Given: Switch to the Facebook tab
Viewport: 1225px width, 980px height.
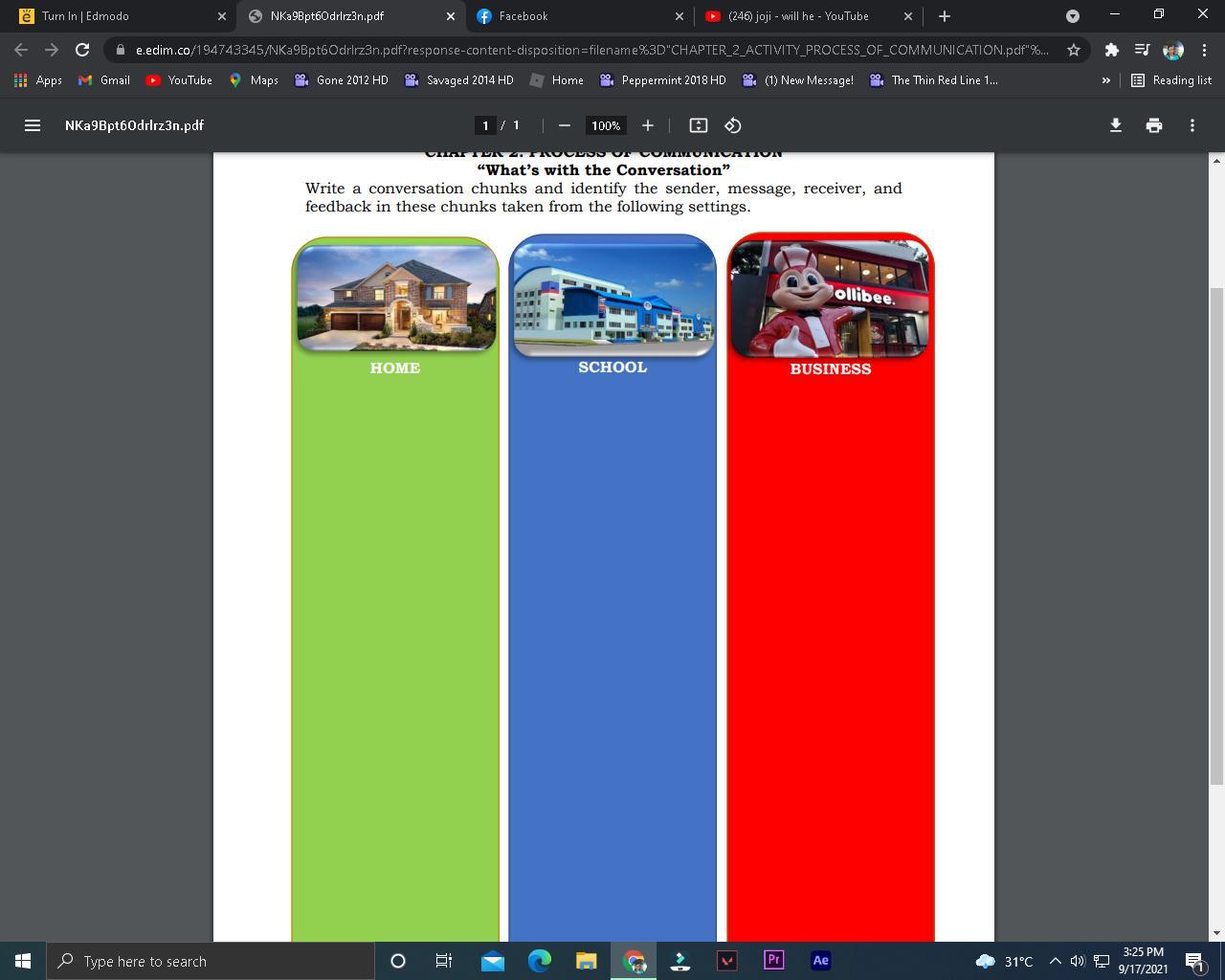Looking at the screenshot, I should click(x=581, y=16).
